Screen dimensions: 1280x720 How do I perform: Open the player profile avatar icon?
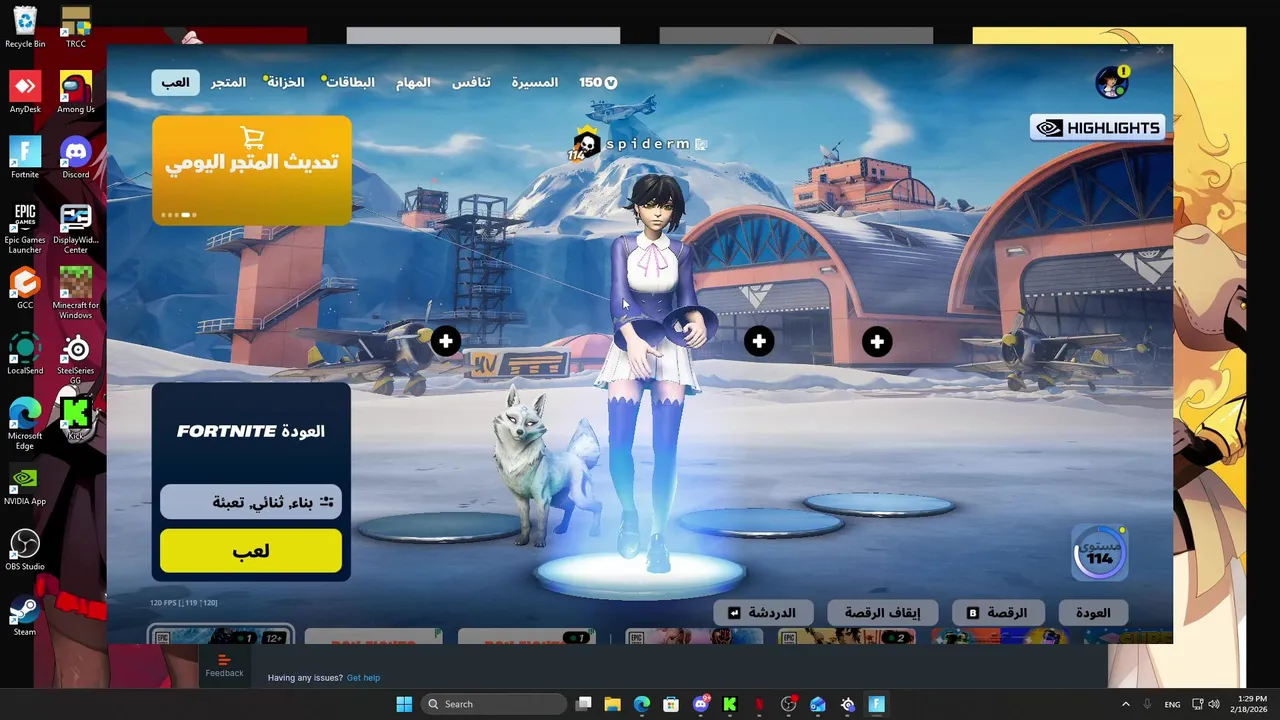pos(1111,82)
